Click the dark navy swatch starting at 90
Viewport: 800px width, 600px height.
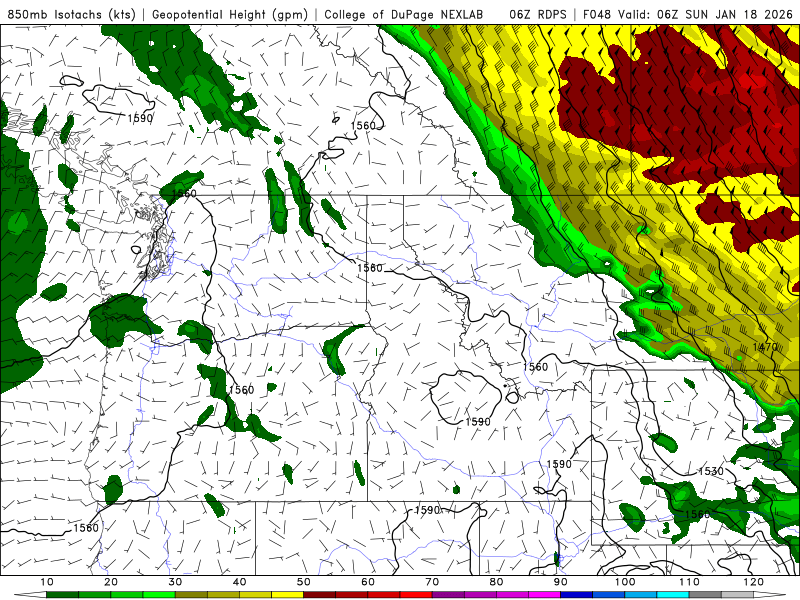(577, 595)
